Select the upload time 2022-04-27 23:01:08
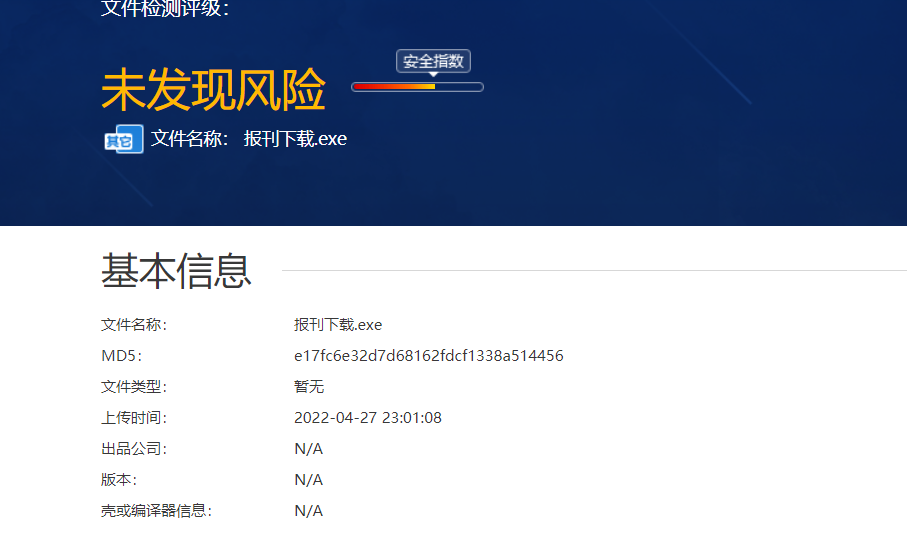Screen dimensions: 907x547 (x=367, y=418)
